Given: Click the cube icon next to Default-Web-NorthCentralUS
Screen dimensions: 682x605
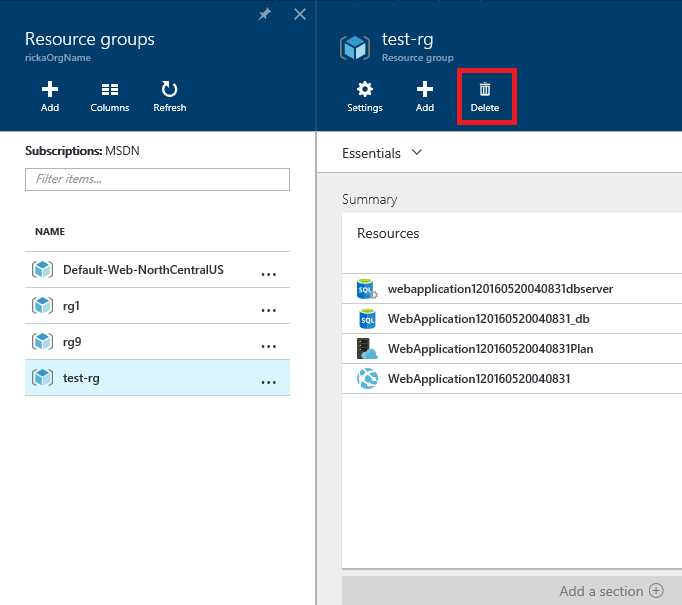Looking at the screenshot, I should [43, 269].
